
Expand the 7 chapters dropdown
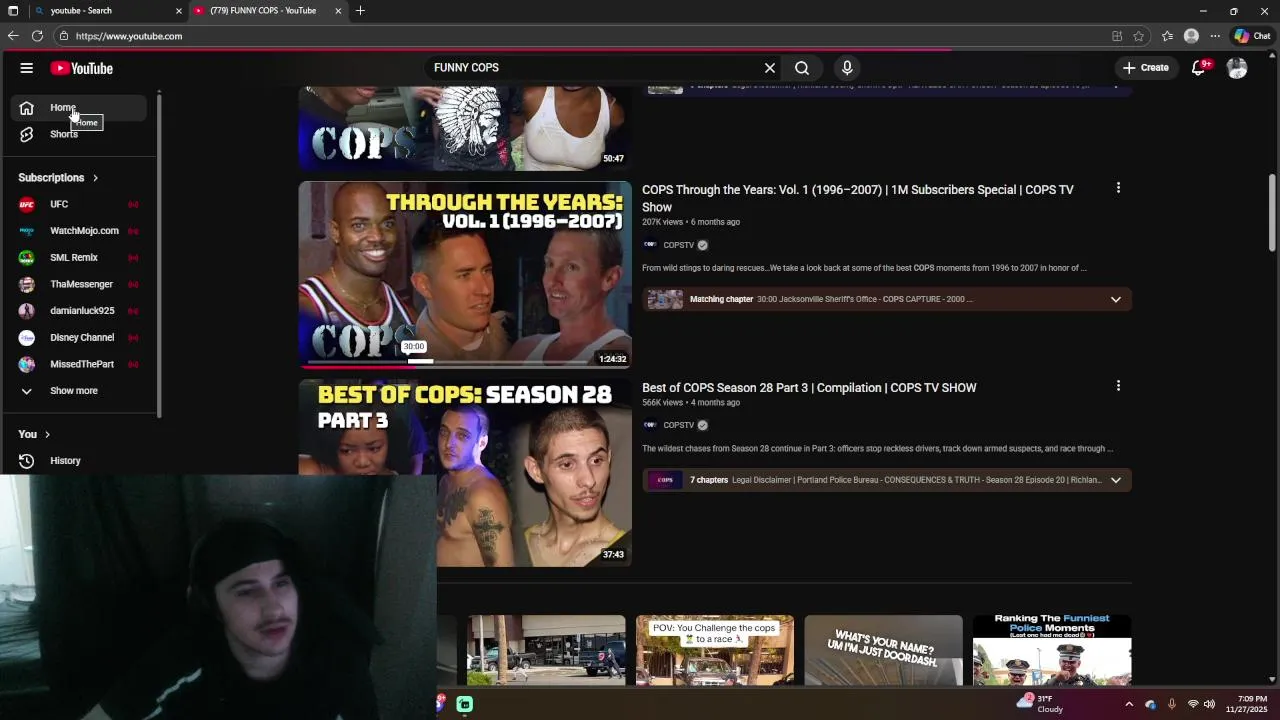pos(1116,480)
